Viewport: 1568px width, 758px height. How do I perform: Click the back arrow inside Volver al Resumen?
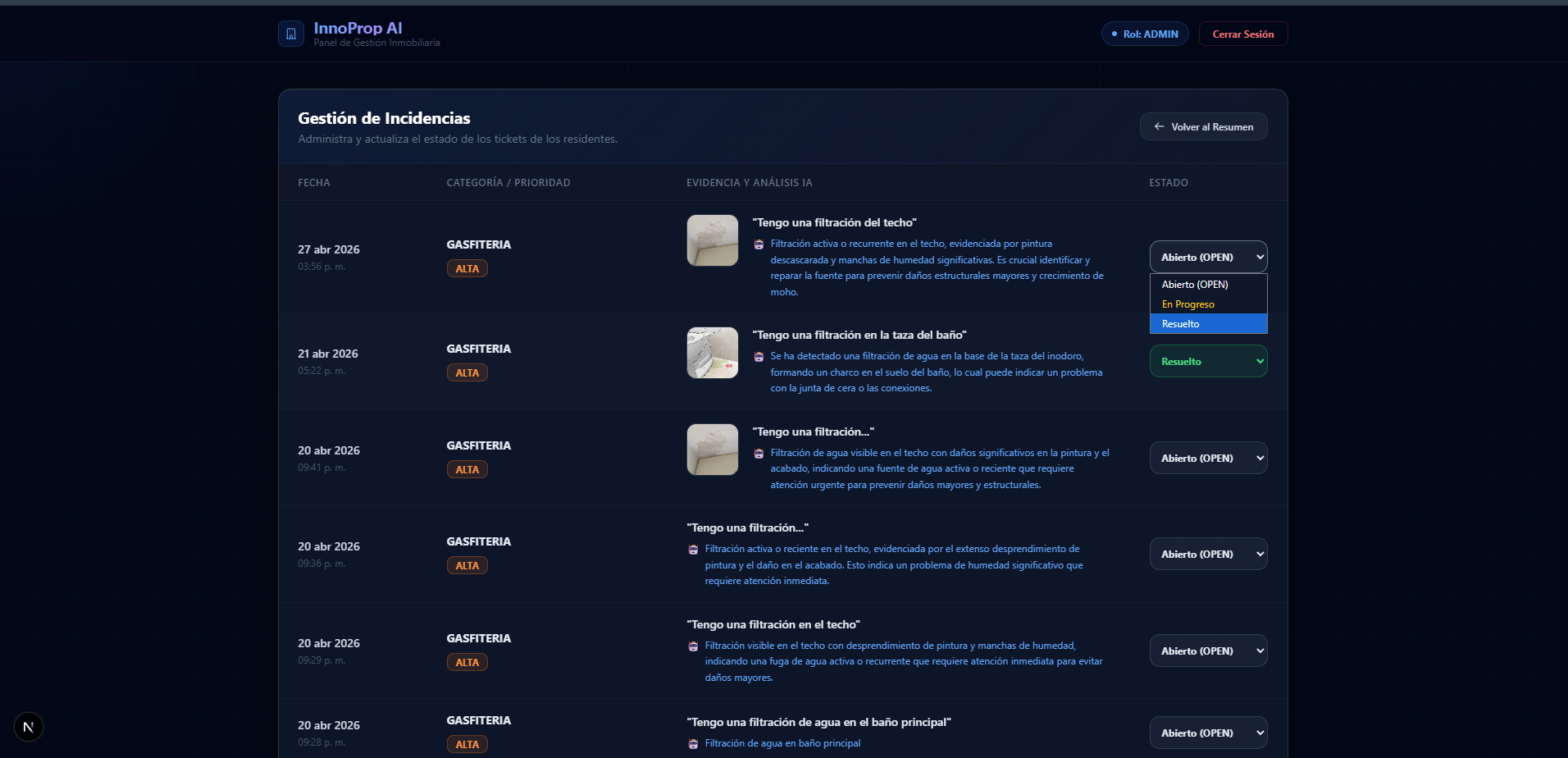1159,126
